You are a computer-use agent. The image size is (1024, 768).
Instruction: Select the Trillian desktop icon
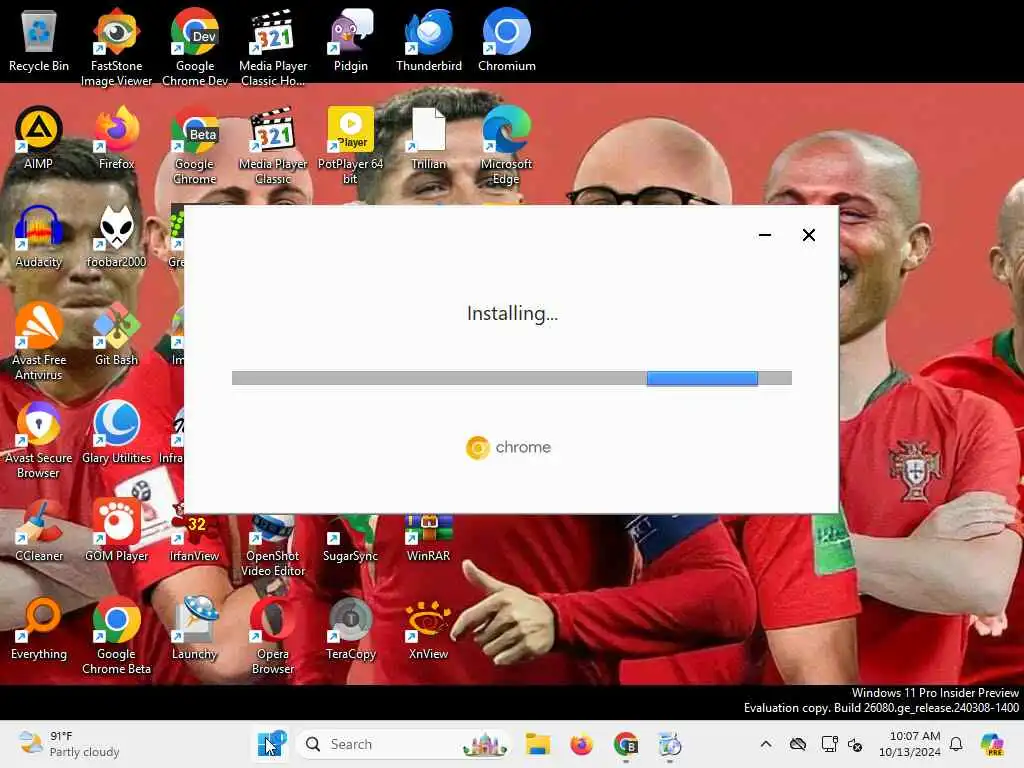[x=428, y=138]
